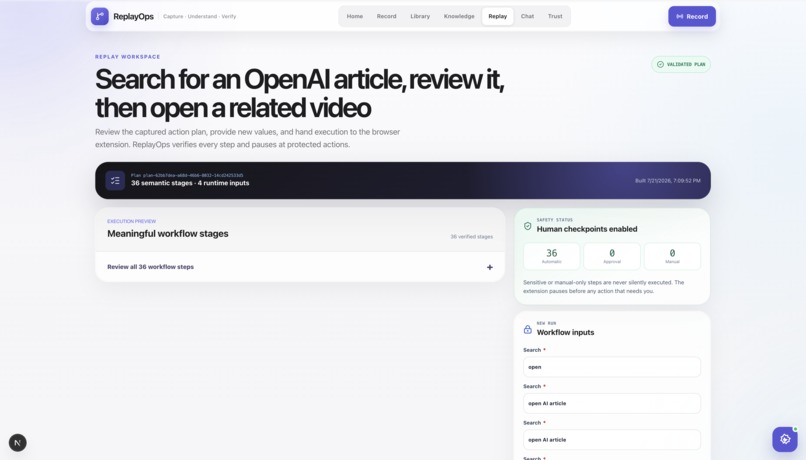806x460 pixels.
Task: Click the safety shield icon
Action: point(527,226)
